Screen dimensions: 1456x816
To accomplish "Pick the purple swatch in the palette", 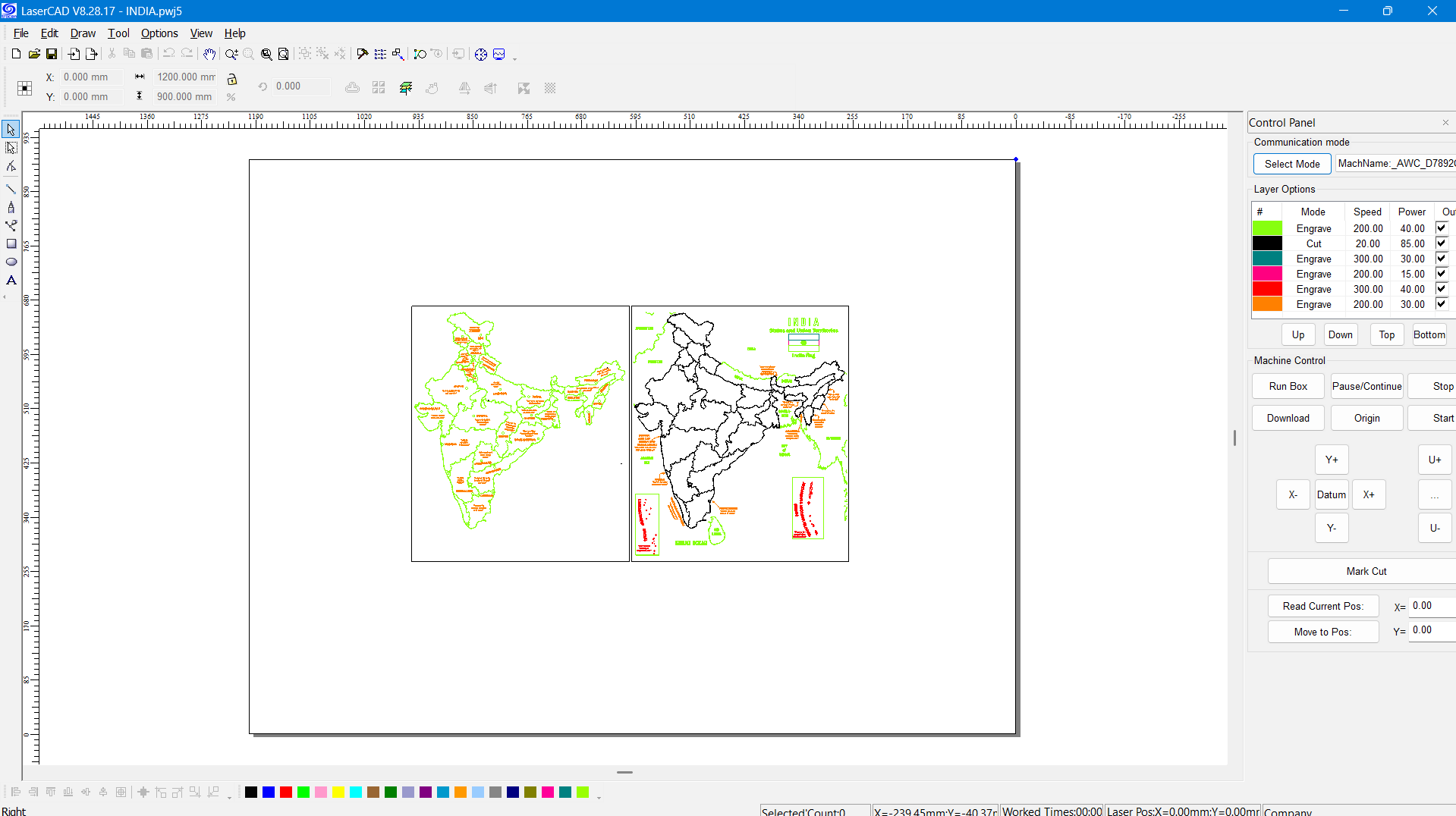I will click(x=426, y=792).
